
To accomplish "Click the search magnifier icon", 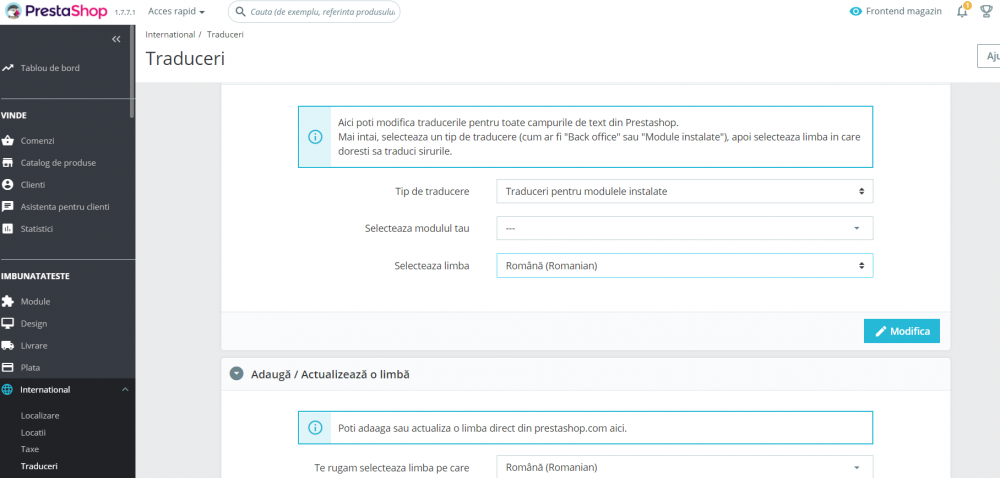I will [241, 11].
